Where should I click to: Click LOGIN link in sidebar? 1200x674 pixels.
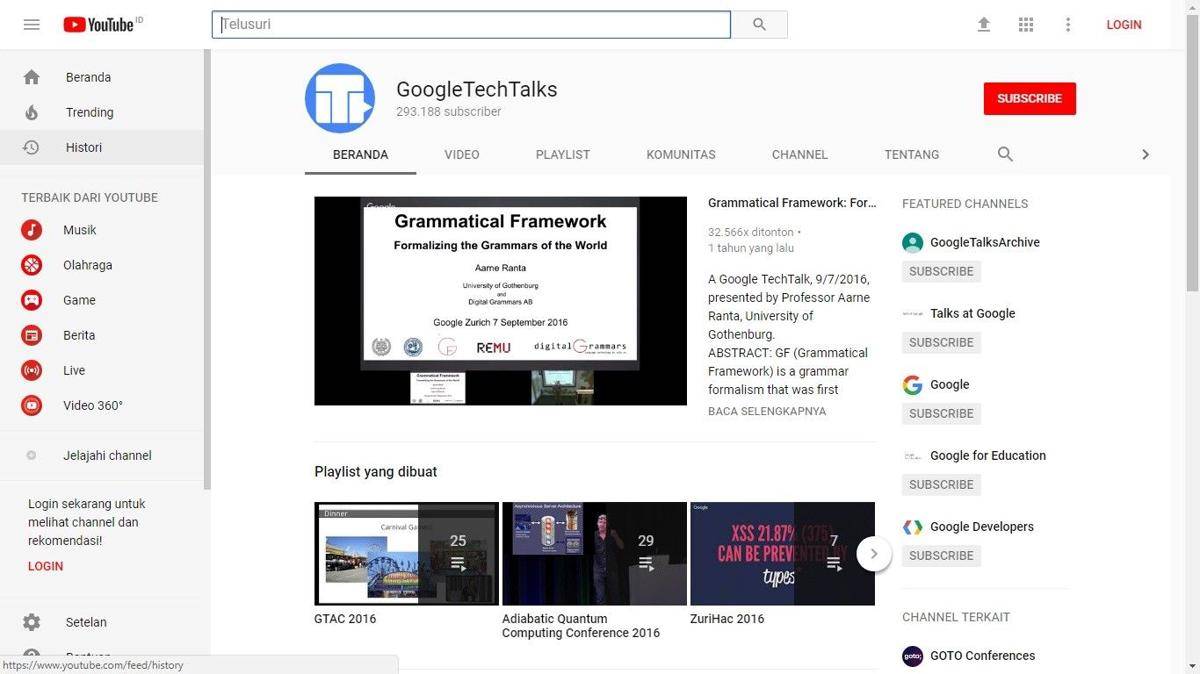pyautogui.click(x=45, y=566)
